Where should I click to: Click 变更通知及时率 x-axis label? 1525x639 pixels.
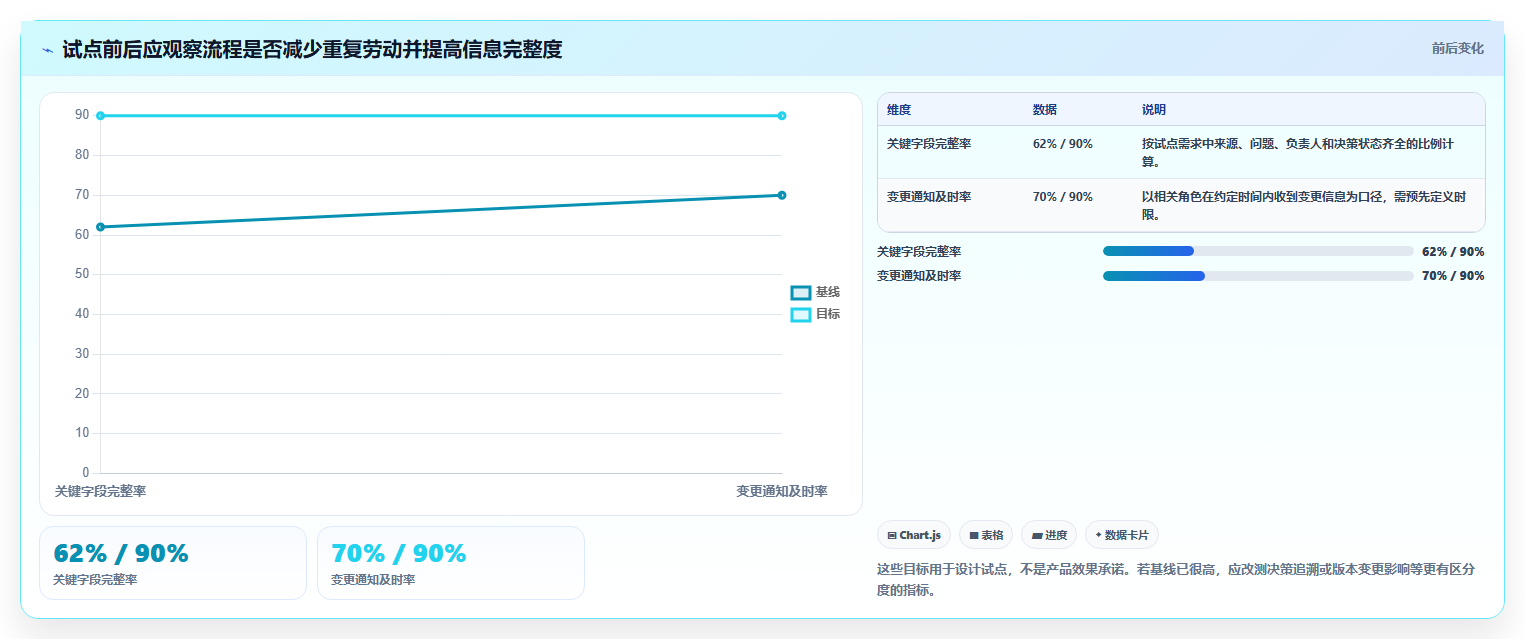point(782,492)
